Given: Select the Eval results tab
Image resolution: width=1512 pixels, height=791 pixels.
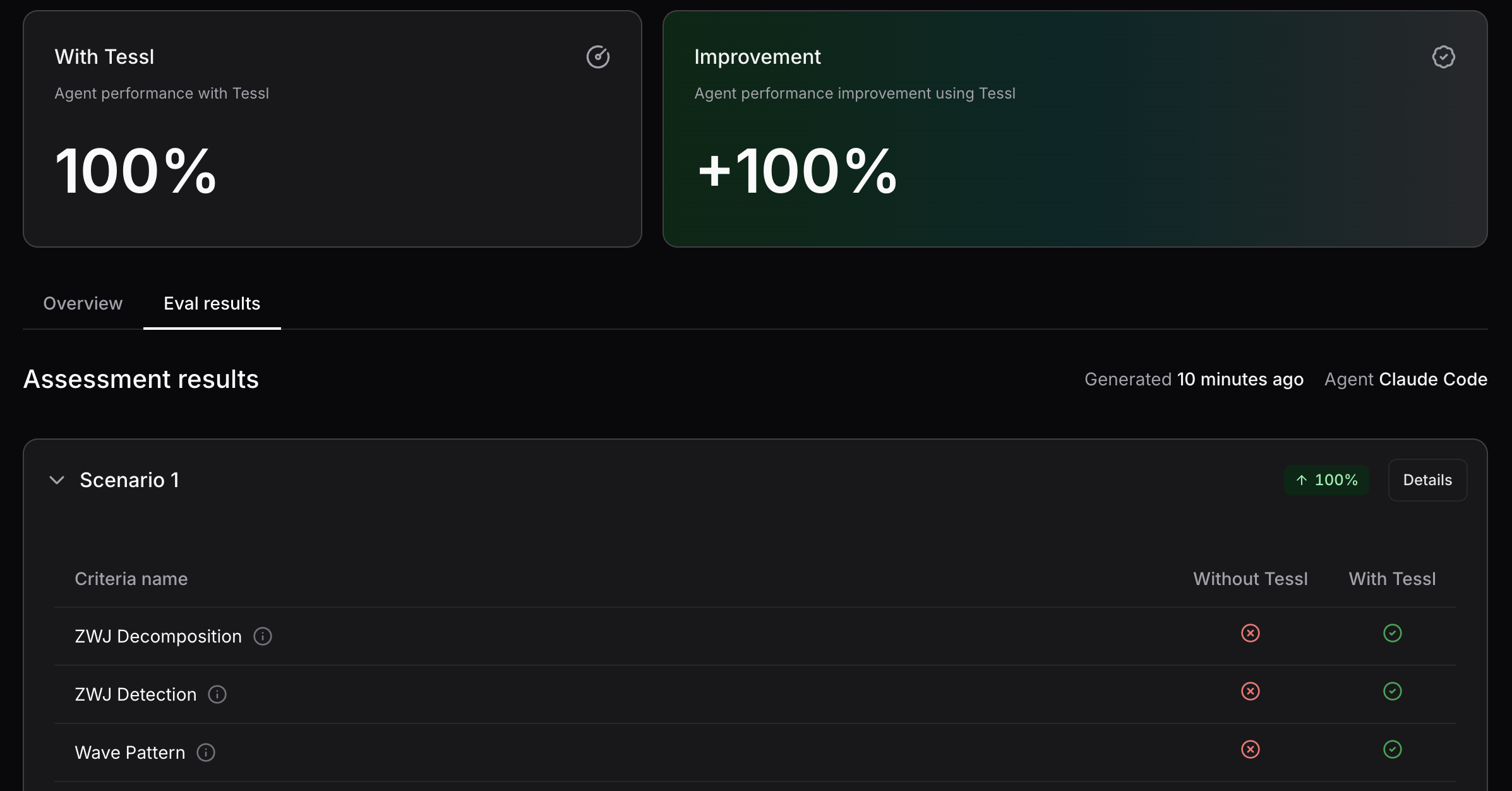Looking at the screenshot, I should pos(212,304).
